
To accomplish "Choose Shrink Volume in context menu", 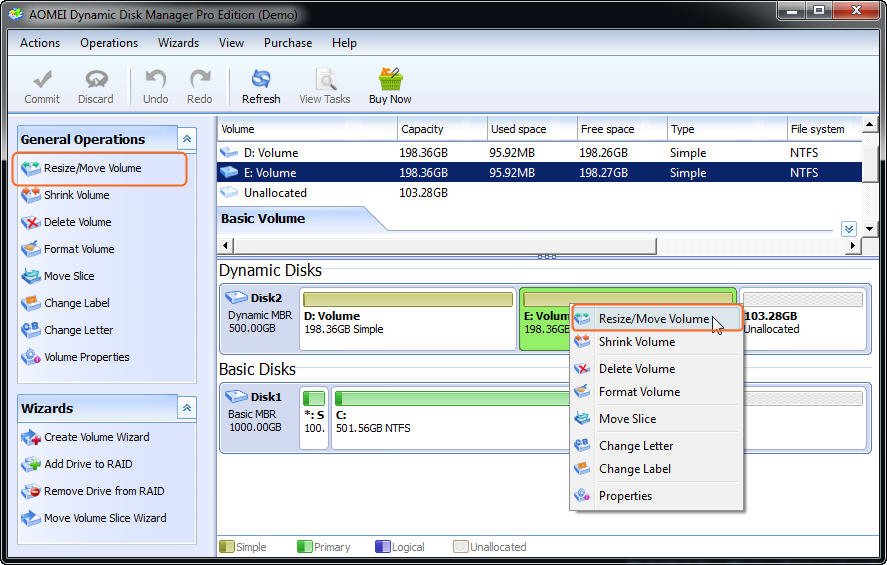I will (656, 342).
